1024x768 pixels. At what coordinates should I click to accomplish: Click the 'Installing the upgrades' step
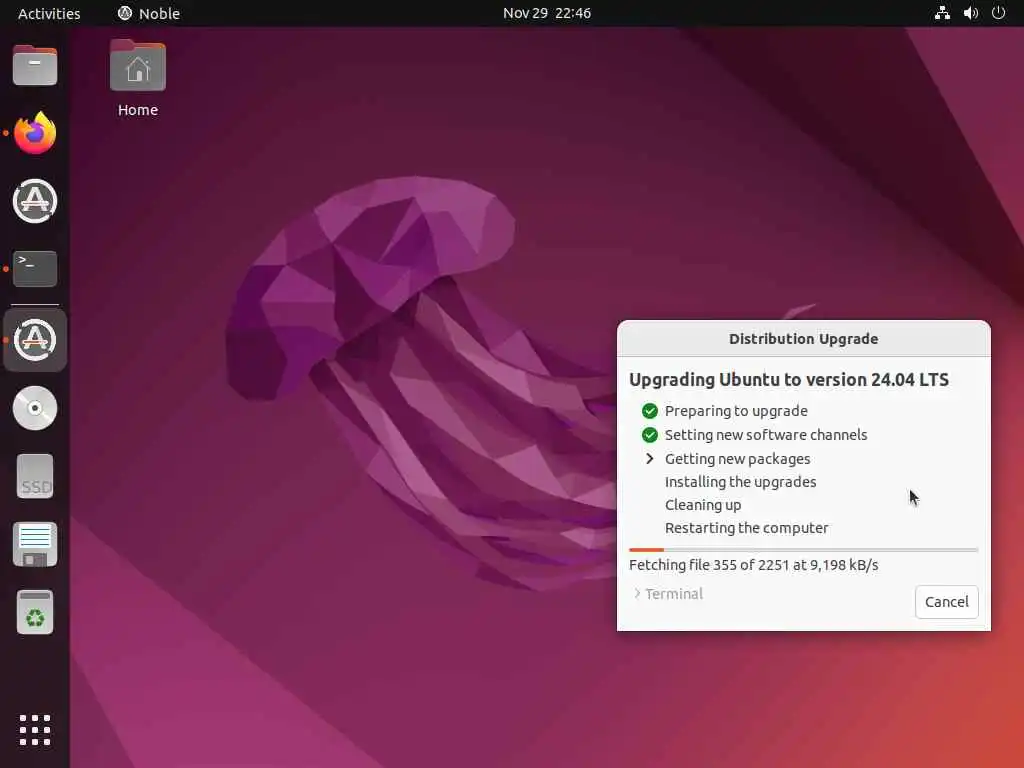pyautogui.click(x=741, y=482)
